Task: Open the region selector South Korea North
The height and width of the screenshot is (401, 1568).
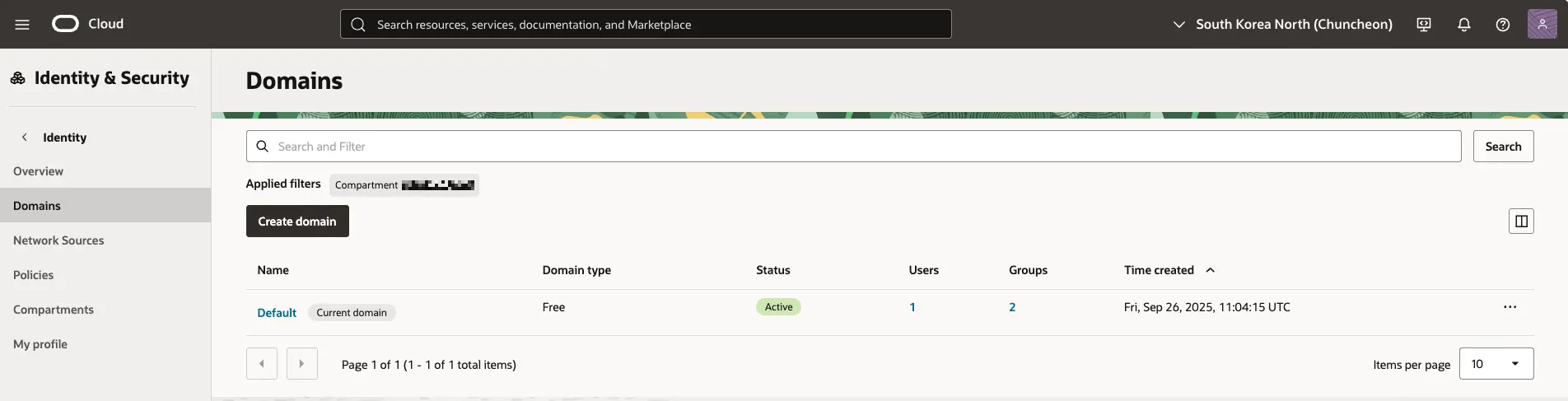Action: (1282, 25)
